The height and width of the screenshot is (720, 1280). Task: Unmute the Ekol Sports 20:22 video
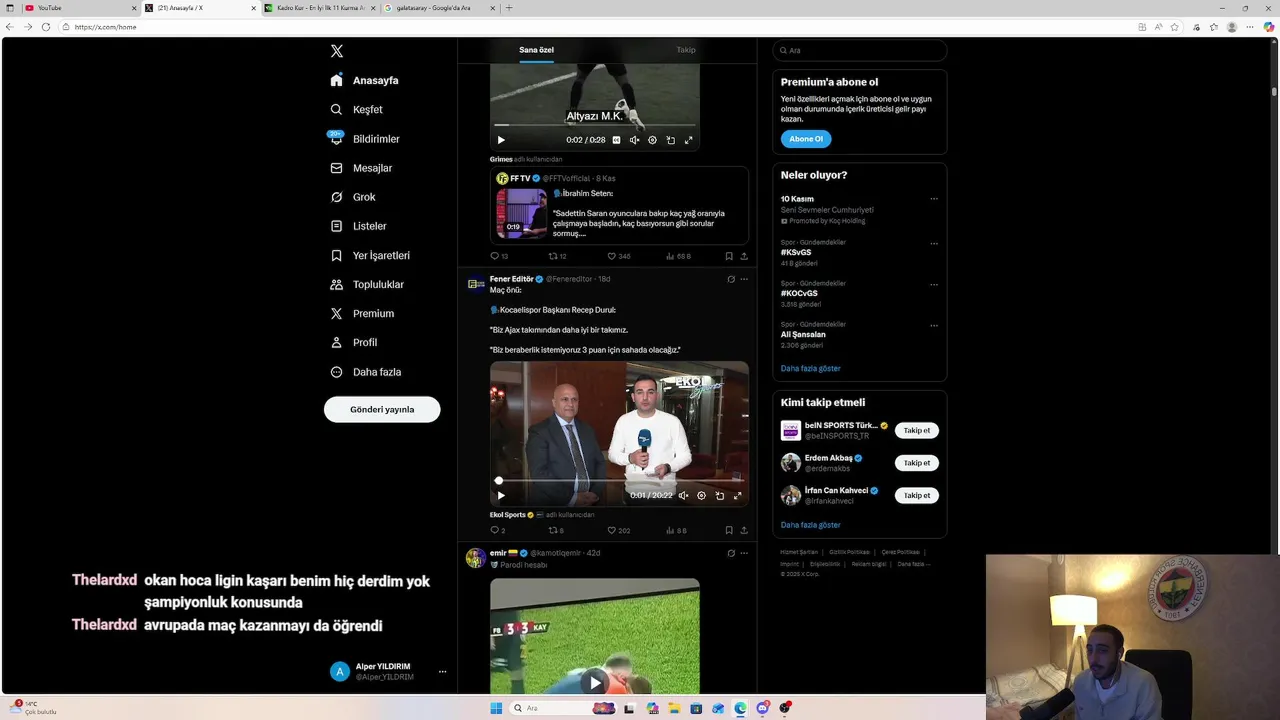pos(683,495)
